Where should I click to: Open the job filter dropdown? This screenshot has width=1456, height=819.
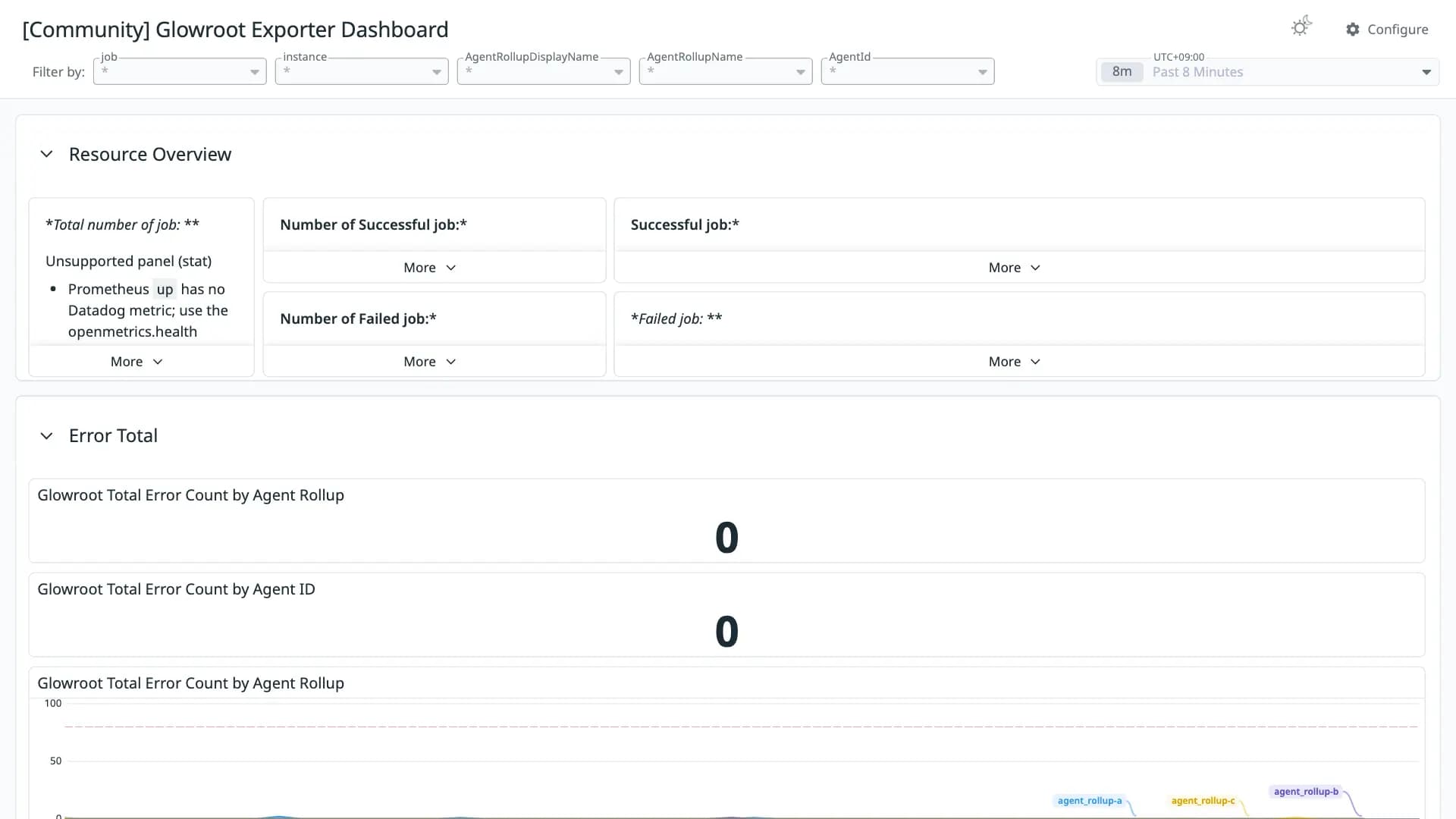(x=180, y=71)
